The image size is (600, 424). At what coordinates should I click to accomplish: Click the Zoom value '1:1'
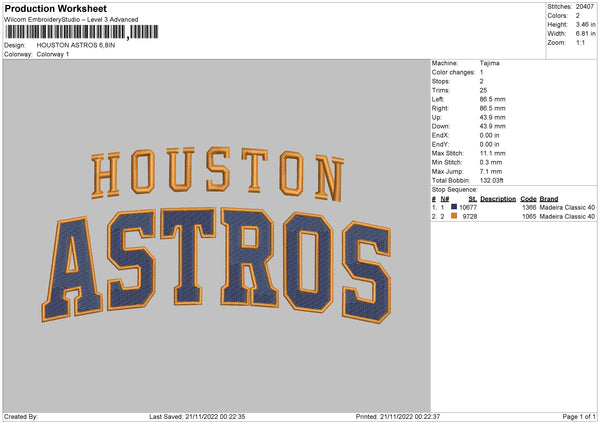pyautogui.click(x=580, y=43)
